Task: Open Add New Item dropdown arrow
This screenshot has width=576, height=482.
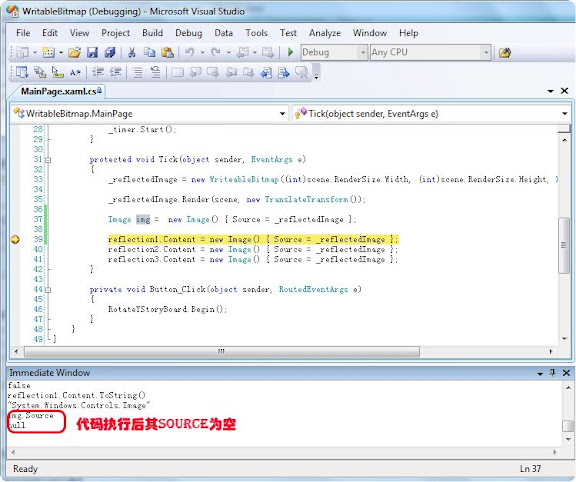Action: 61,53
